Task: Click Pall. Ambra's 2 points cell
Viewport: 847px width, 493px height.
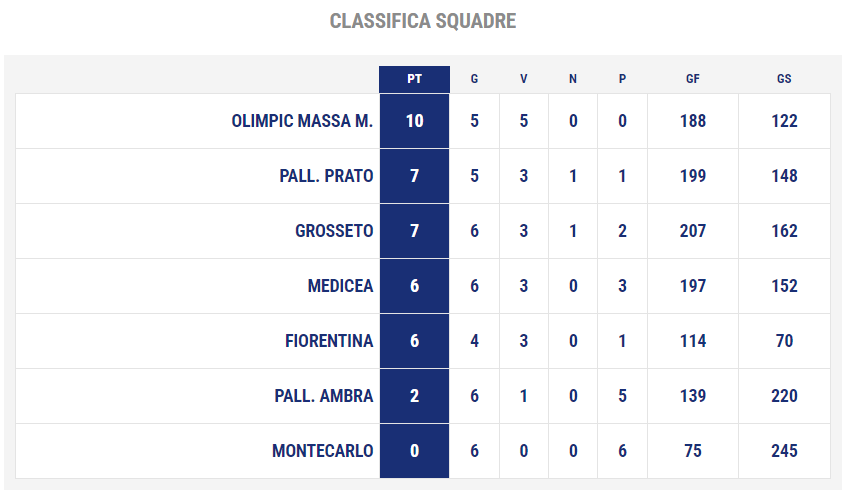Action: 414,396
